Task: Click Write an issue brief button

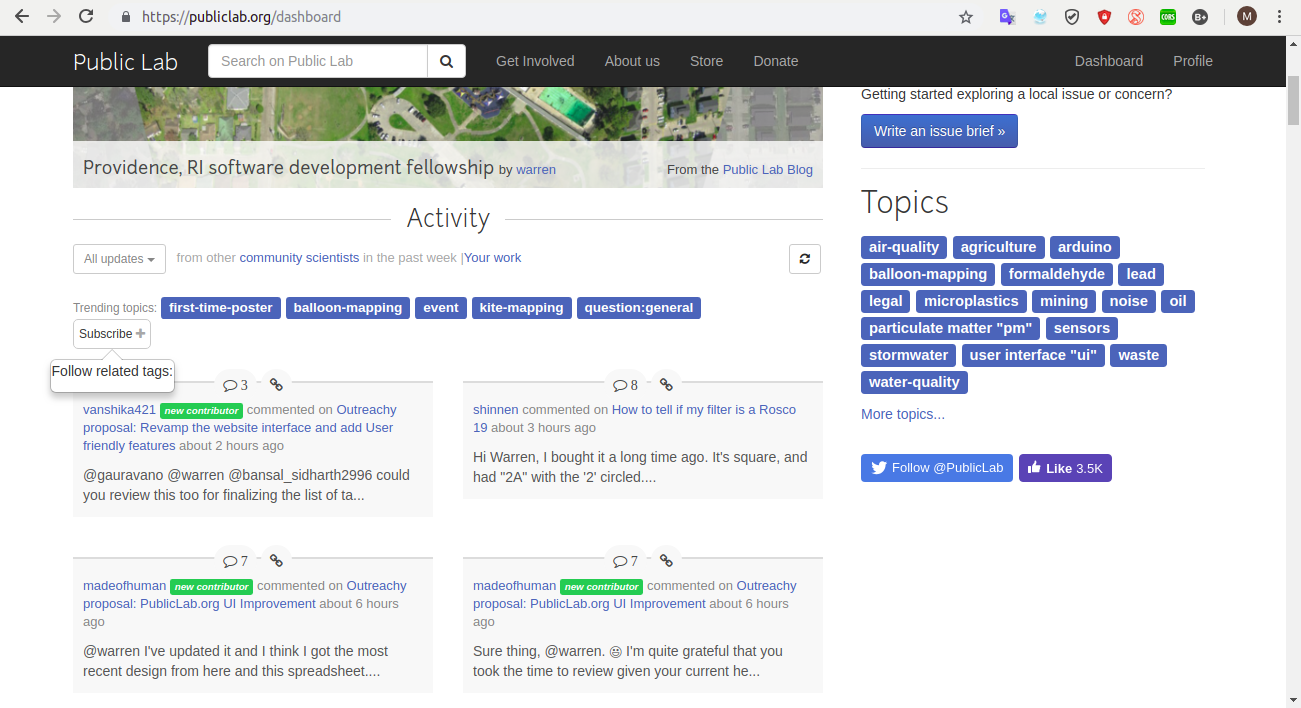Action: (938, 130)
